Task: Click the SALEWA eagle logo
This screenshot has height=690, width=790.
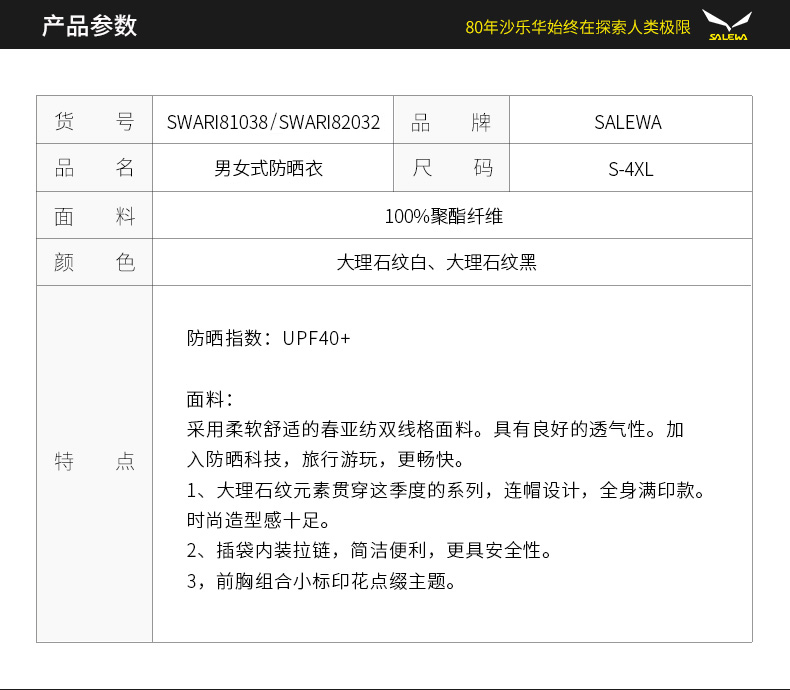Action: pyautogui.click(x=728, y=25)
